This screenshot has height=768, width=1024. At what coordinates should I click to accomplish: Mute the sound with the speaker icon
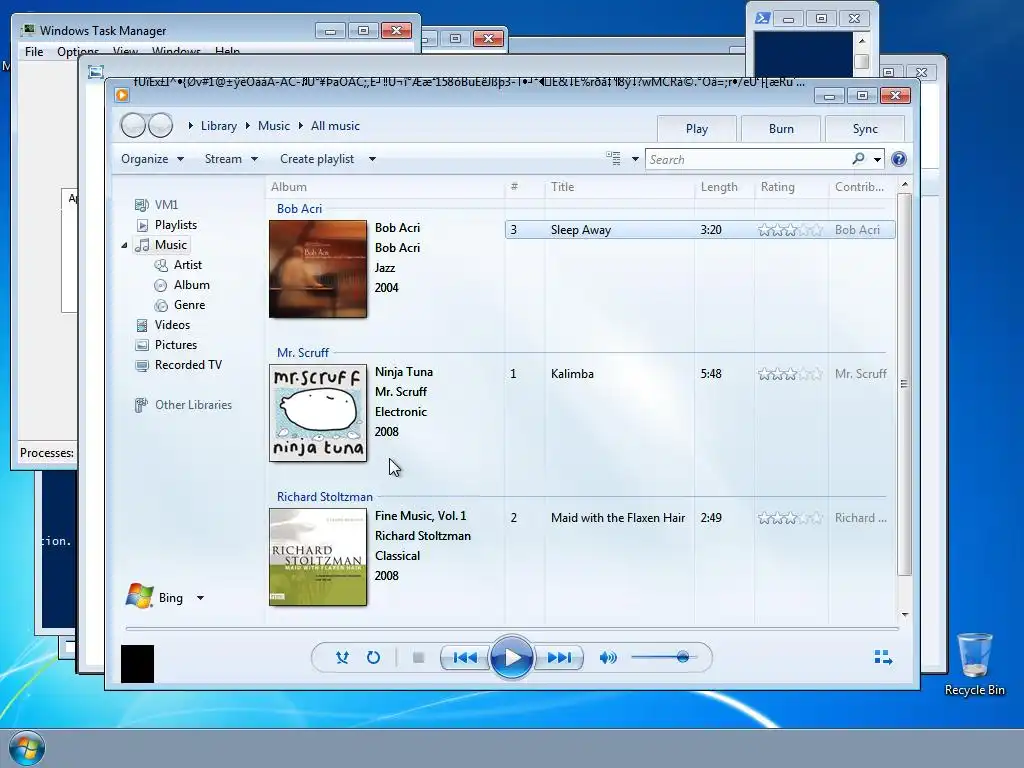click(x=608, y=658)
